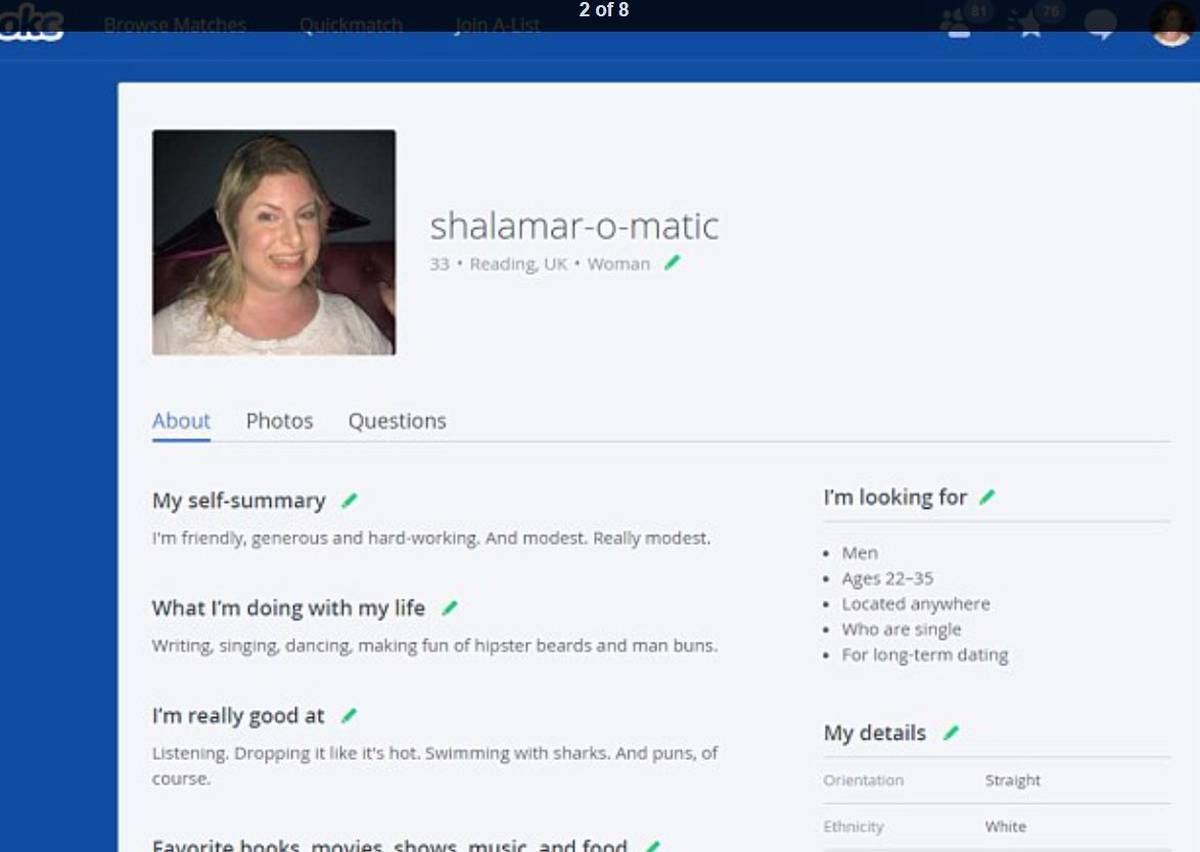Select the 'Who are single' list item
The image size is (1200, 852).
901,629
